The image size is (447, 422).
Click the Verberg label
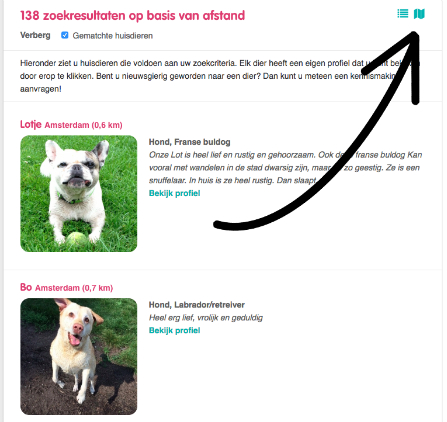(x=35, y=35)
